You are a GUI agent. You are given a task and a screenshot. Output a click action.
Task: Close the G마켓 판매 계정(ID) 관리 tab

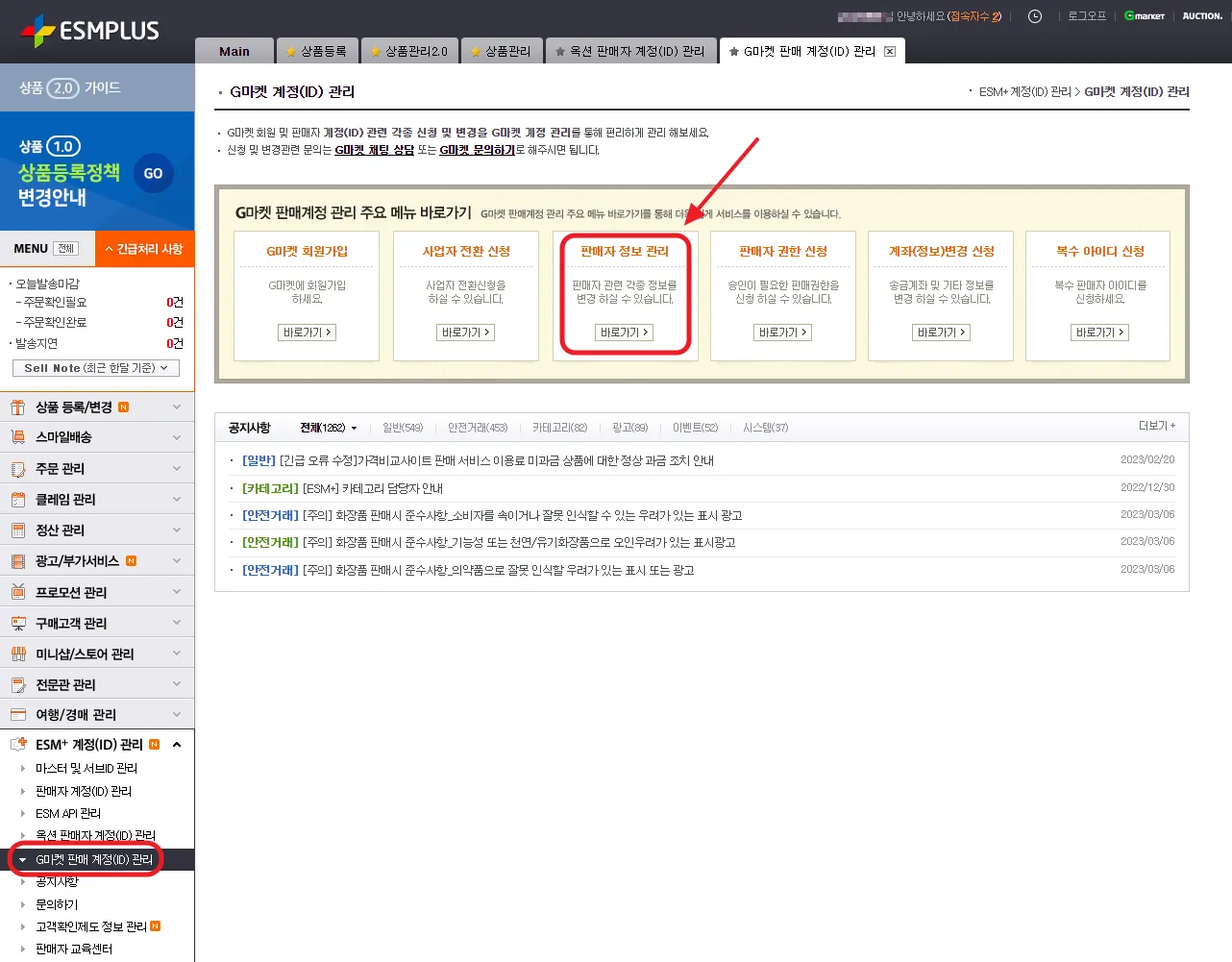point(890,52)
